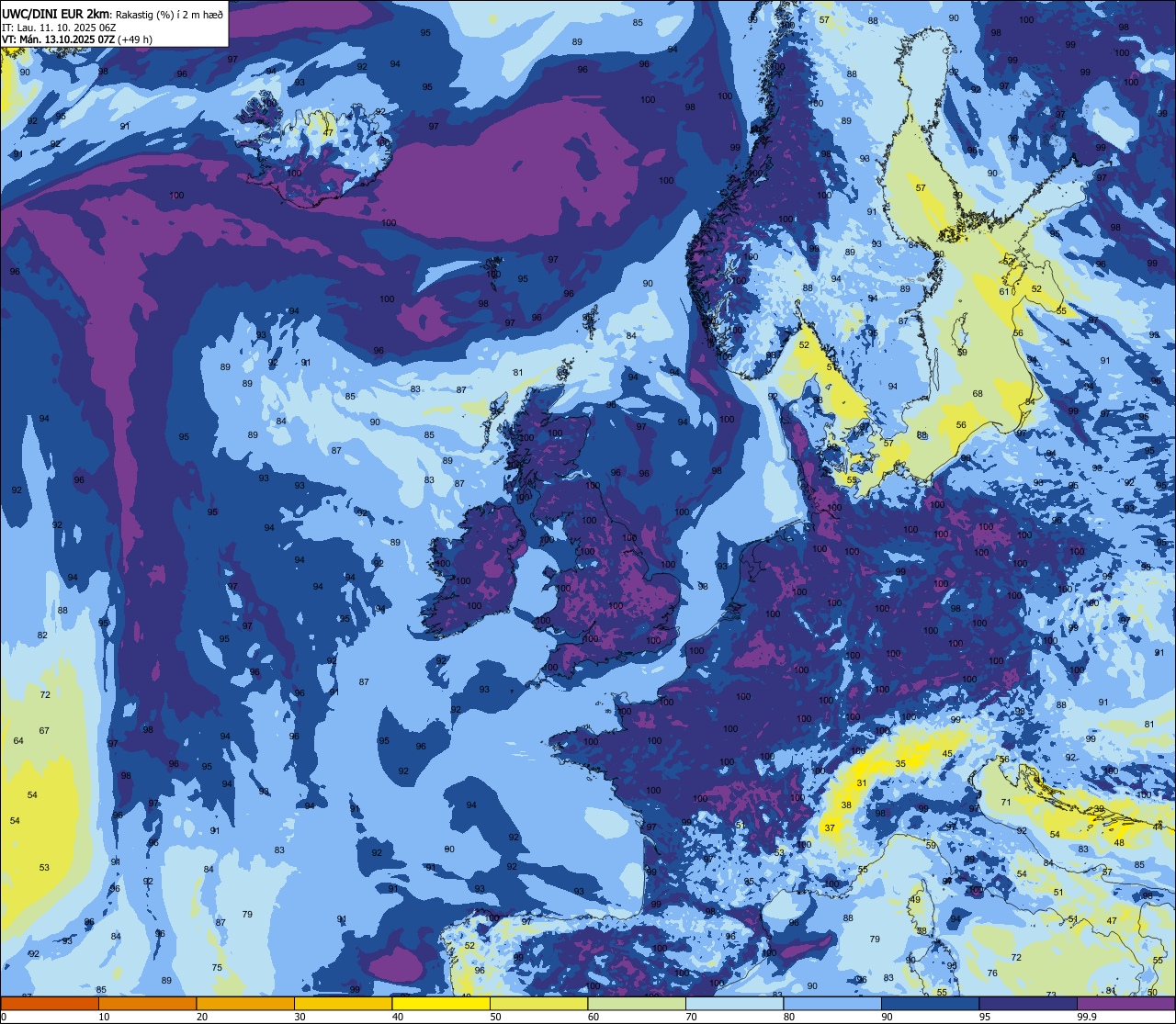Pick the pale yellow 50–60 legend swatch
The height and width of the screenshot is (1024, 1176).
pos(538,1004)
